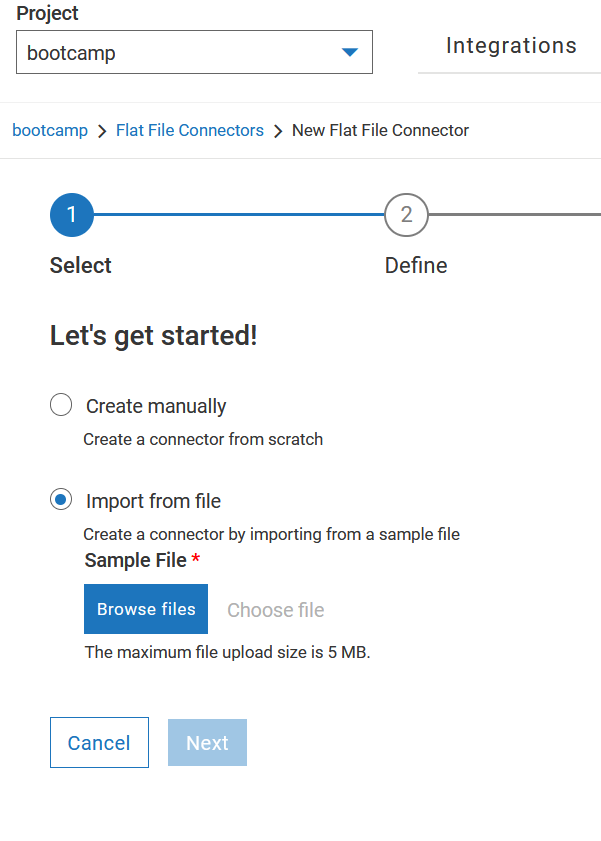Viewport: 601px width, 841px height.
Task: Select the Import from file radio button
Action: (x=61, y=499)
